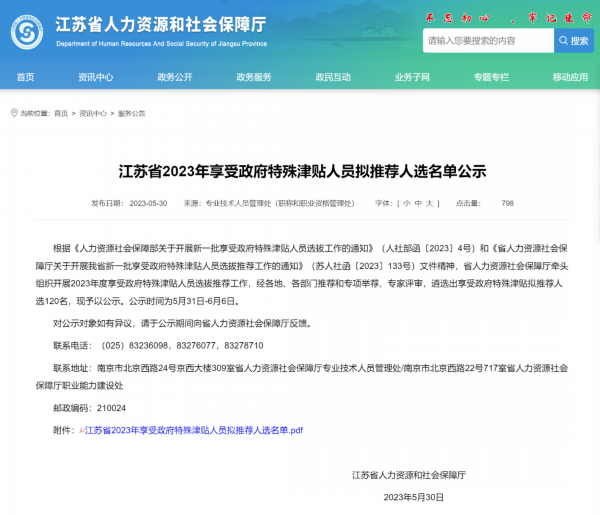
Task: Set font size to 大
Action: [430, 203]
